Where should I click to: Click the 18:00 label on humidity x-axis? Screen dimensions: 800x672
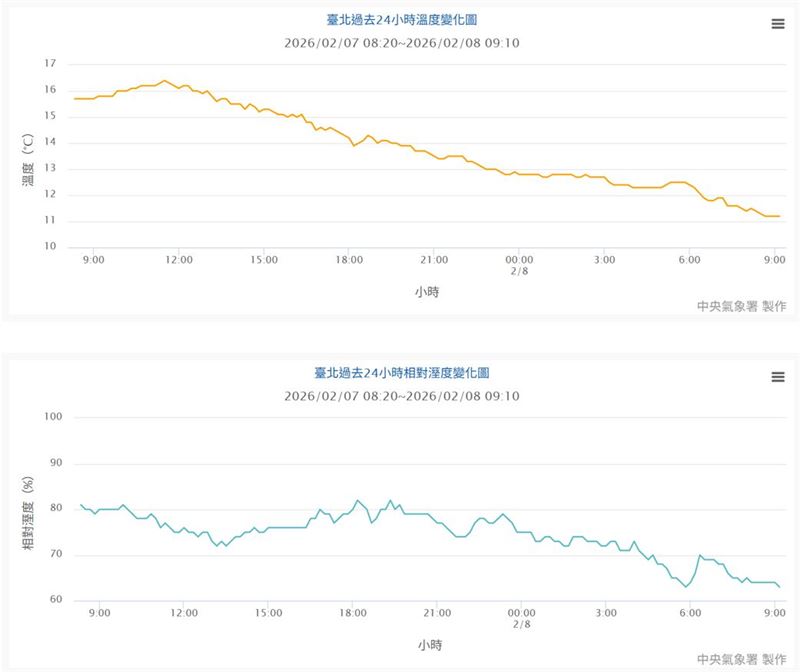tap(352, 612)
